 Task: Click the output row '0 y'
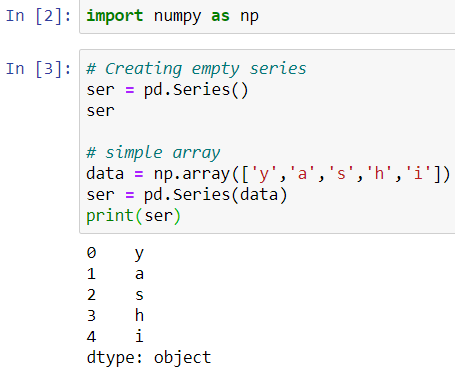click(x=115, y=253)
